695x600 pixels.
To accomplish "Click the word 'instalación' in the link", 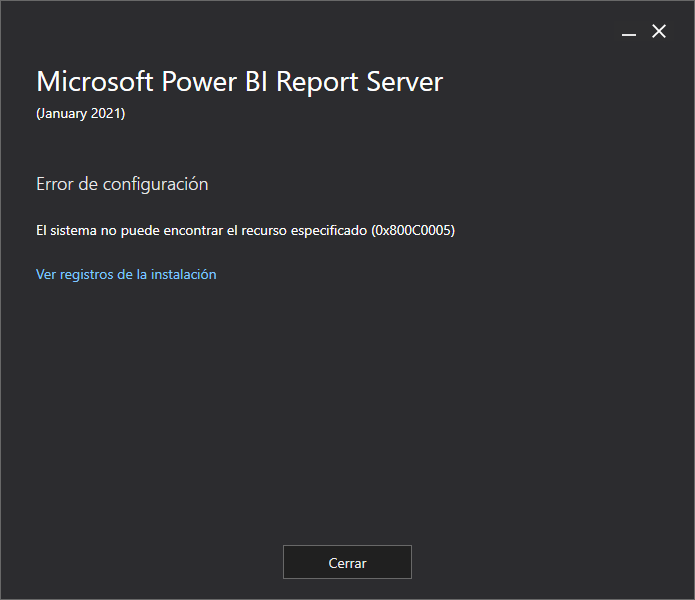I will click(x=183, y=274).
